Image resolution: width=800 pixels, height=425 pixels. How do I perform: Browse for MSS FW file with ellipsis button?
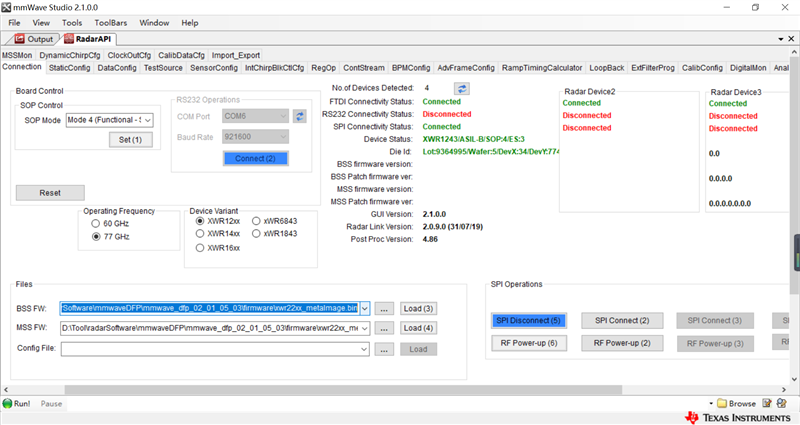[384, 329]
